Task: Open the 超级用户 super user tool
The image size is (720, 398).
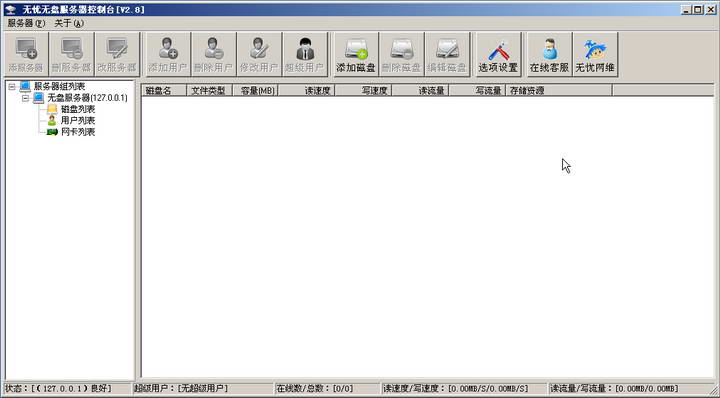Action: click(304, 54)
